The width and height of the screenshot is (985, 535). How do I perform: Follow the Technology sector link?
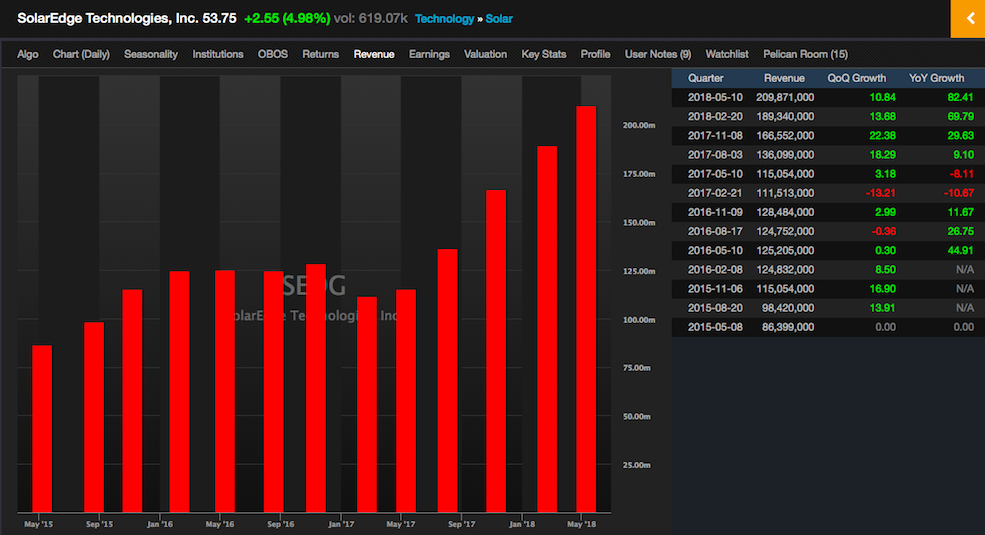coord(444,19)
